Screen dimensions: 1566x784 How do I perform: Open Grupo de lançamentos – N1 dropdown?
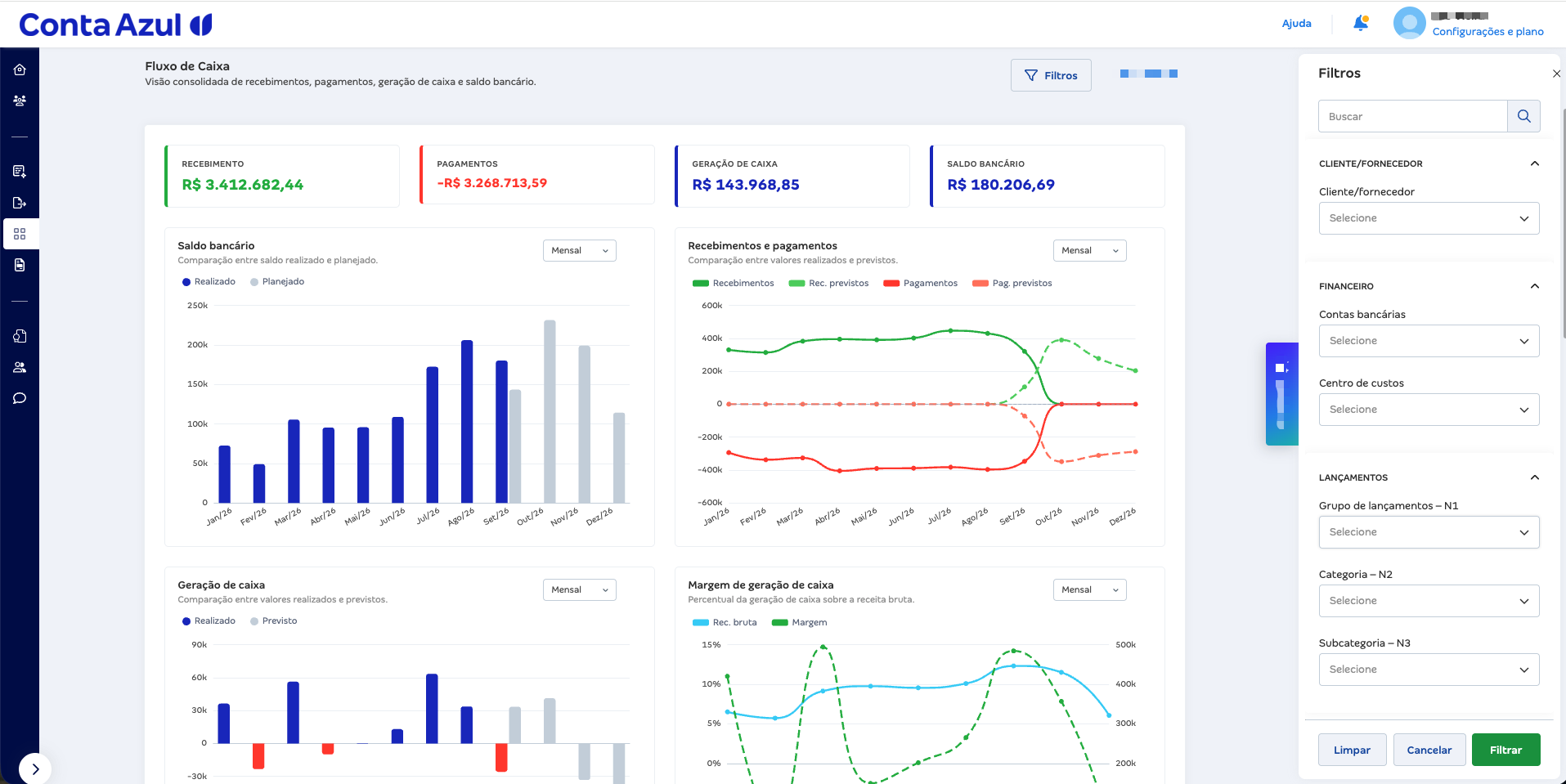[x=1429, y=532]
